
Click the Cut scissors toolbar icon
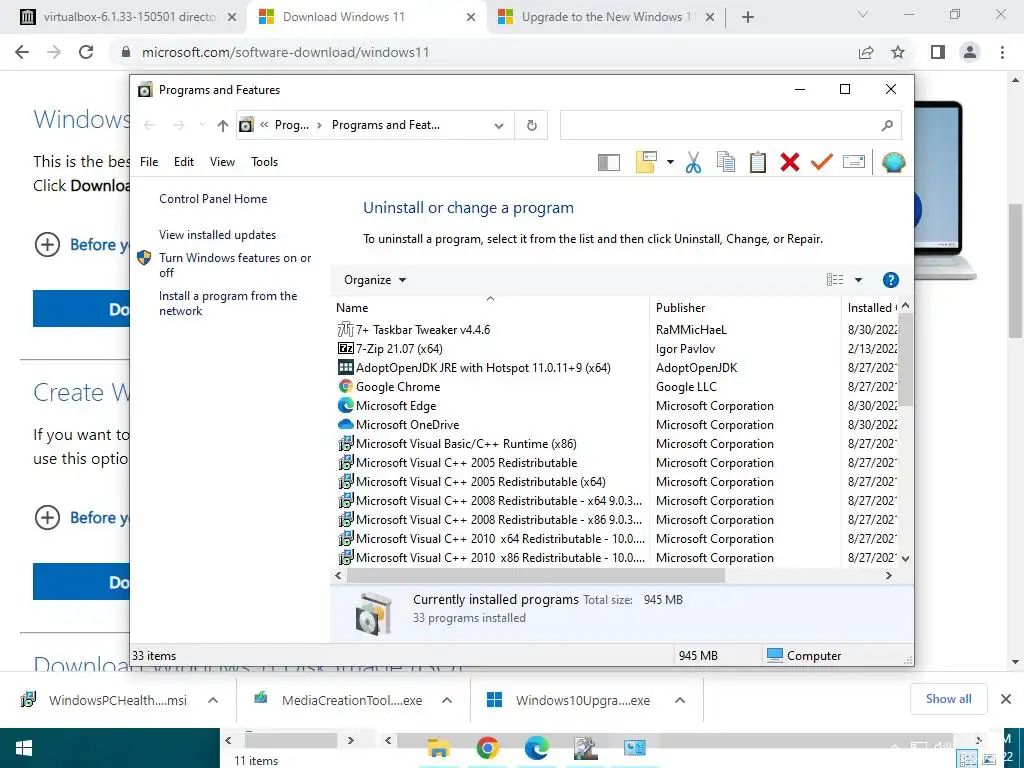click(x=693, y=162)
